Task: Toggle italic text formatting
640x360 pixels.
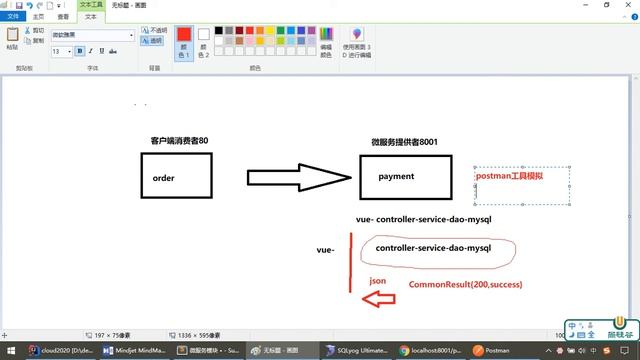Action: [x=91, y=51]
